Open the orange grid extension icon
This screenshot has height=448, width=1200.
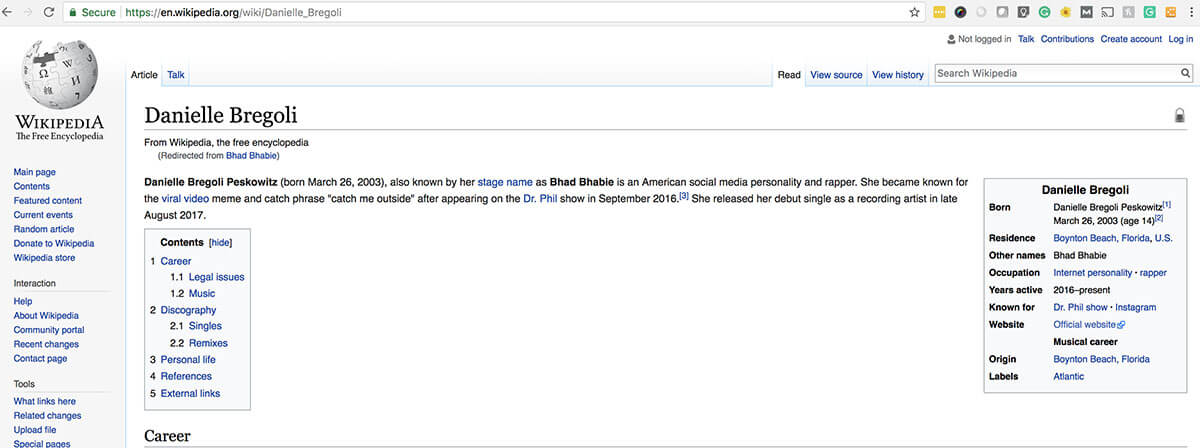click(1171, 13)
